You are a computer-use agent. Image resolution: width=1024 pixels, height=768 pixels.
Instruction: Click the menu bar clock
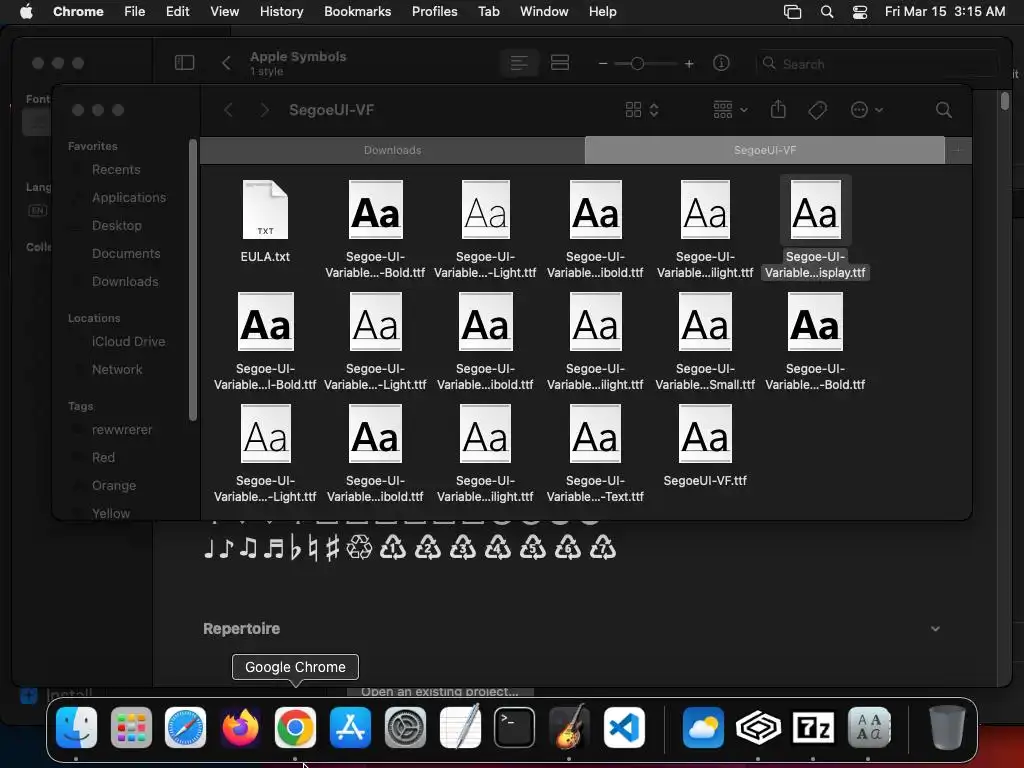[944, 12]
